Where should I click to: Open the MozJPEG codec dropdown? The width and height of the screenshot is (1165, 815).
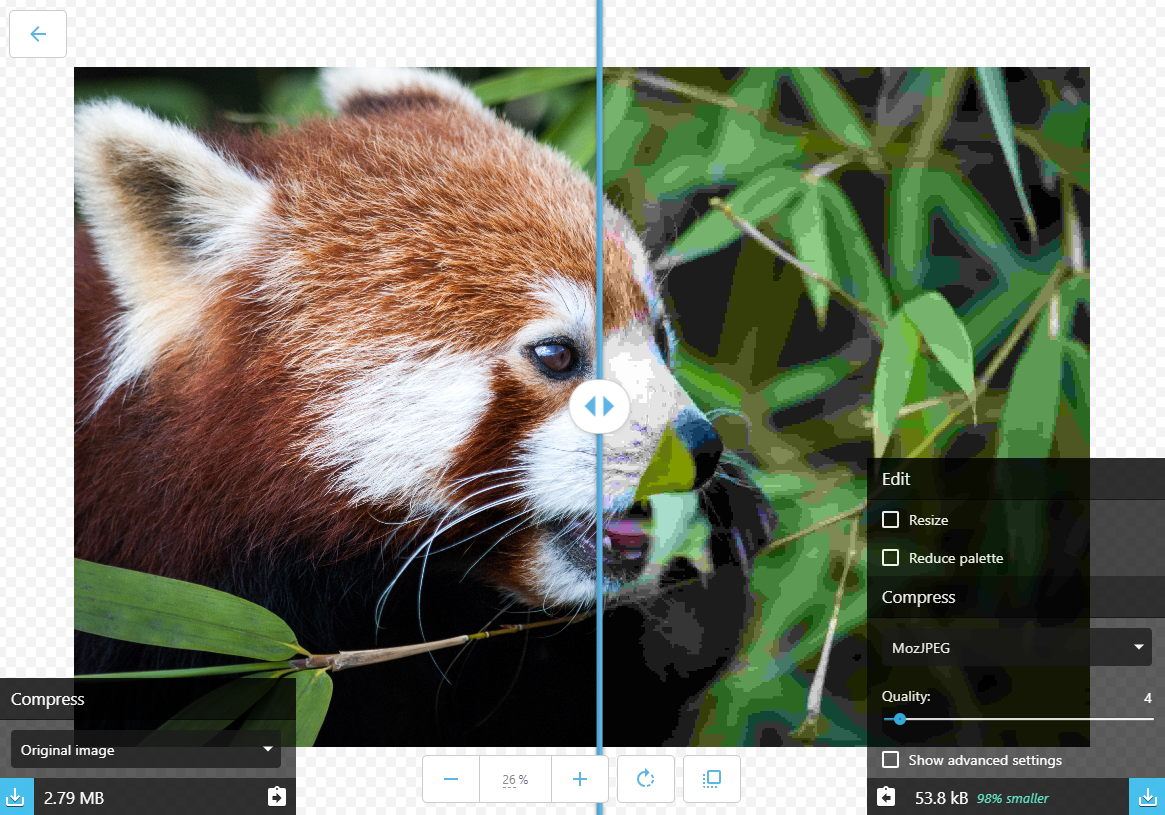click(1016, 647)
